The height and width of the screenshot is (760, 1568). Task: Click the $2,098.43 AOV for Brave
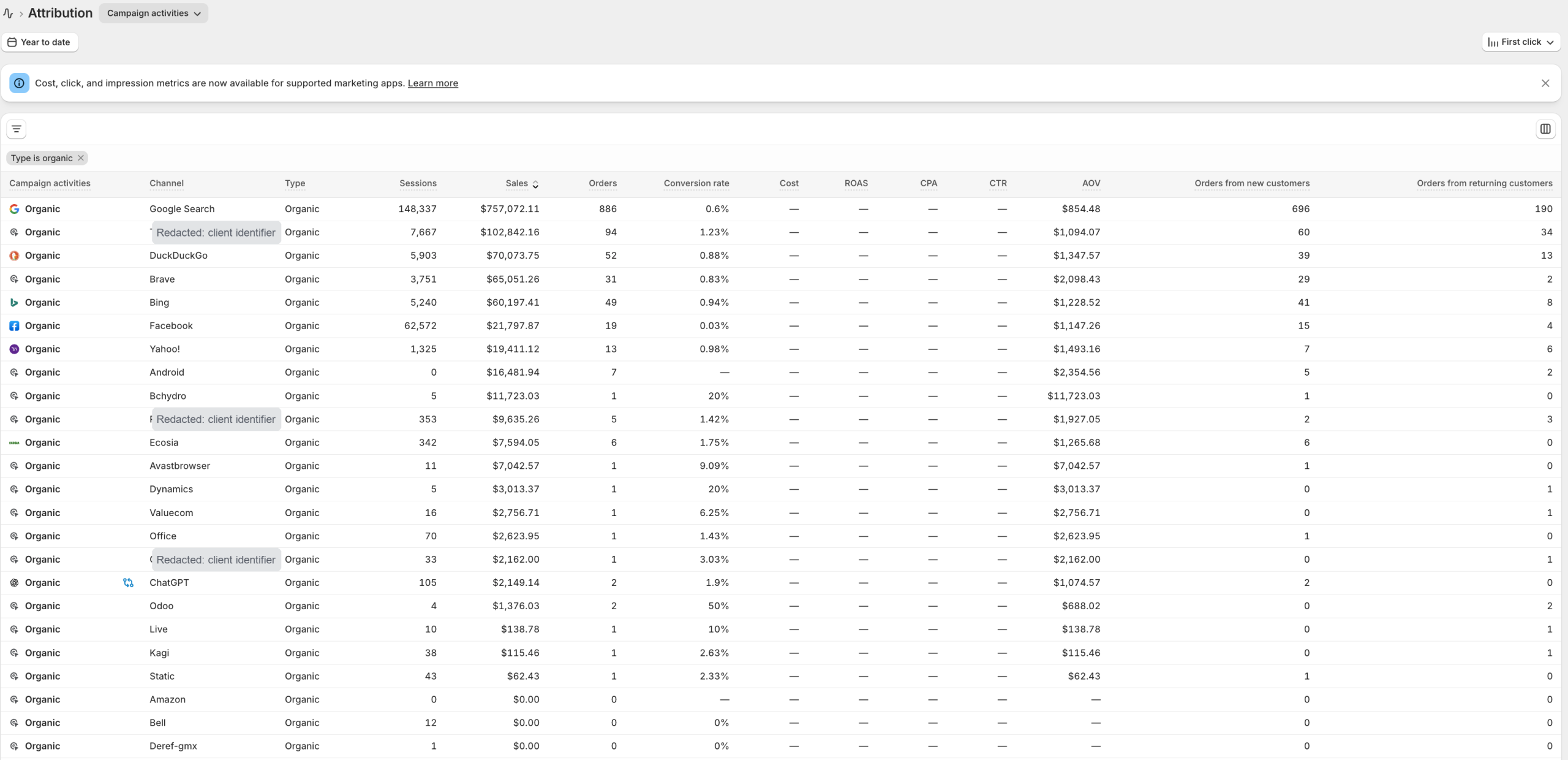point(1077,279)
